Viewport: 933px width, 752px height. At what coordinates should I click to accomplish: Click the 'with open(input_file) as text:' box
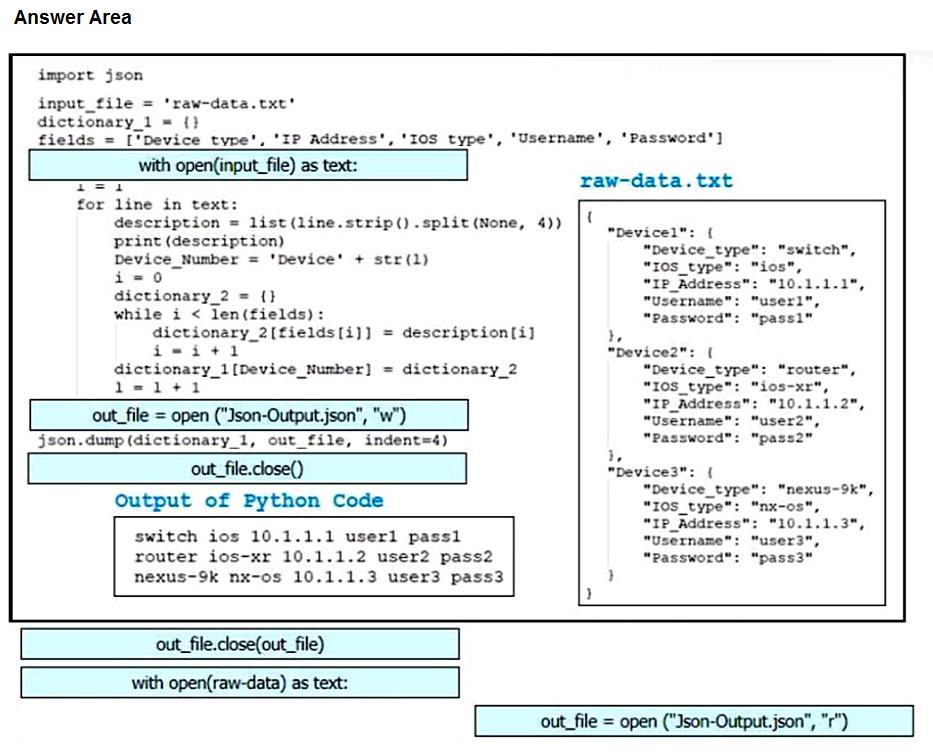click(247, 165)
